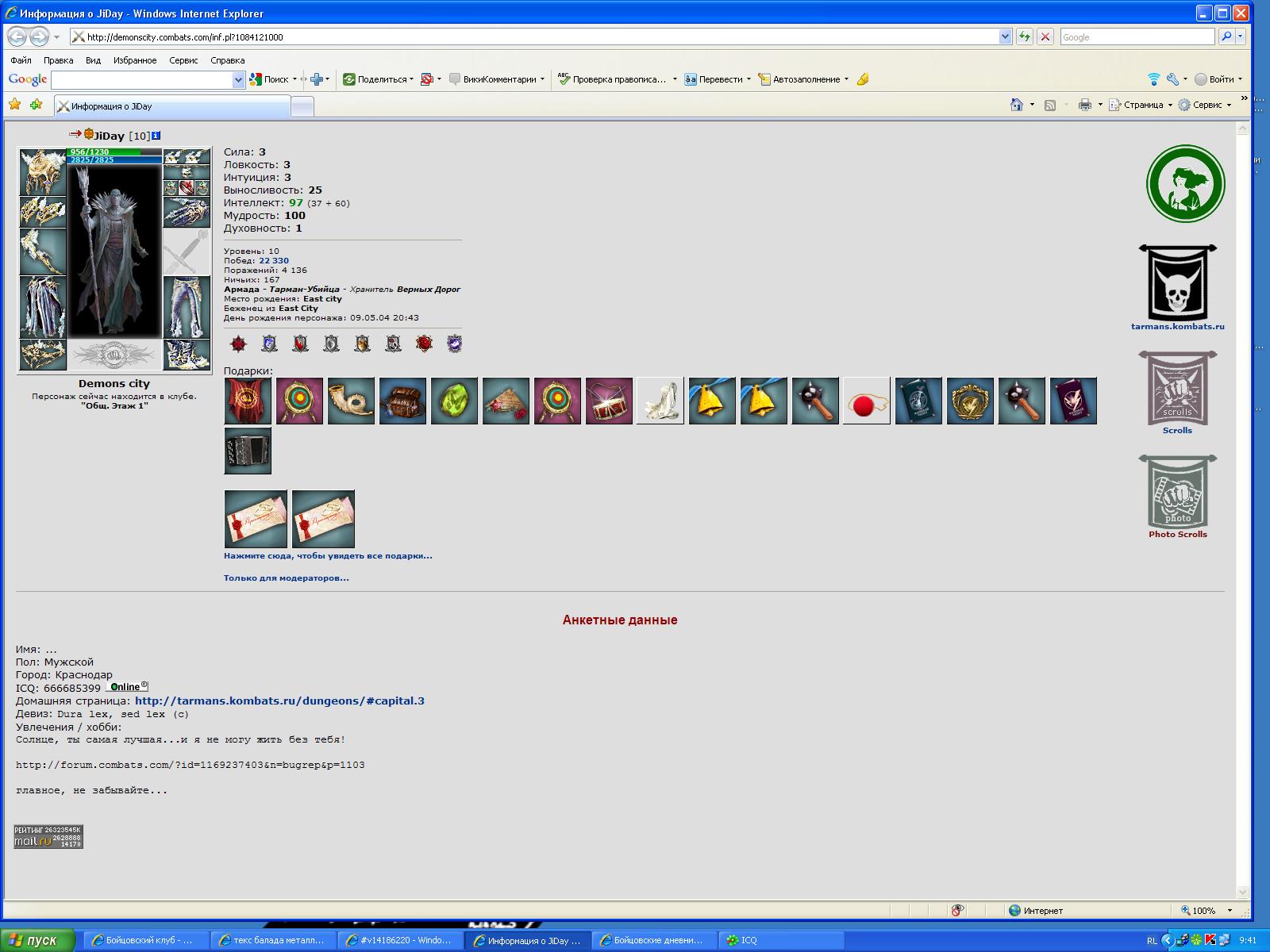
Task: Open the Сервис command bar dropdown
Action: [1205, 105]
